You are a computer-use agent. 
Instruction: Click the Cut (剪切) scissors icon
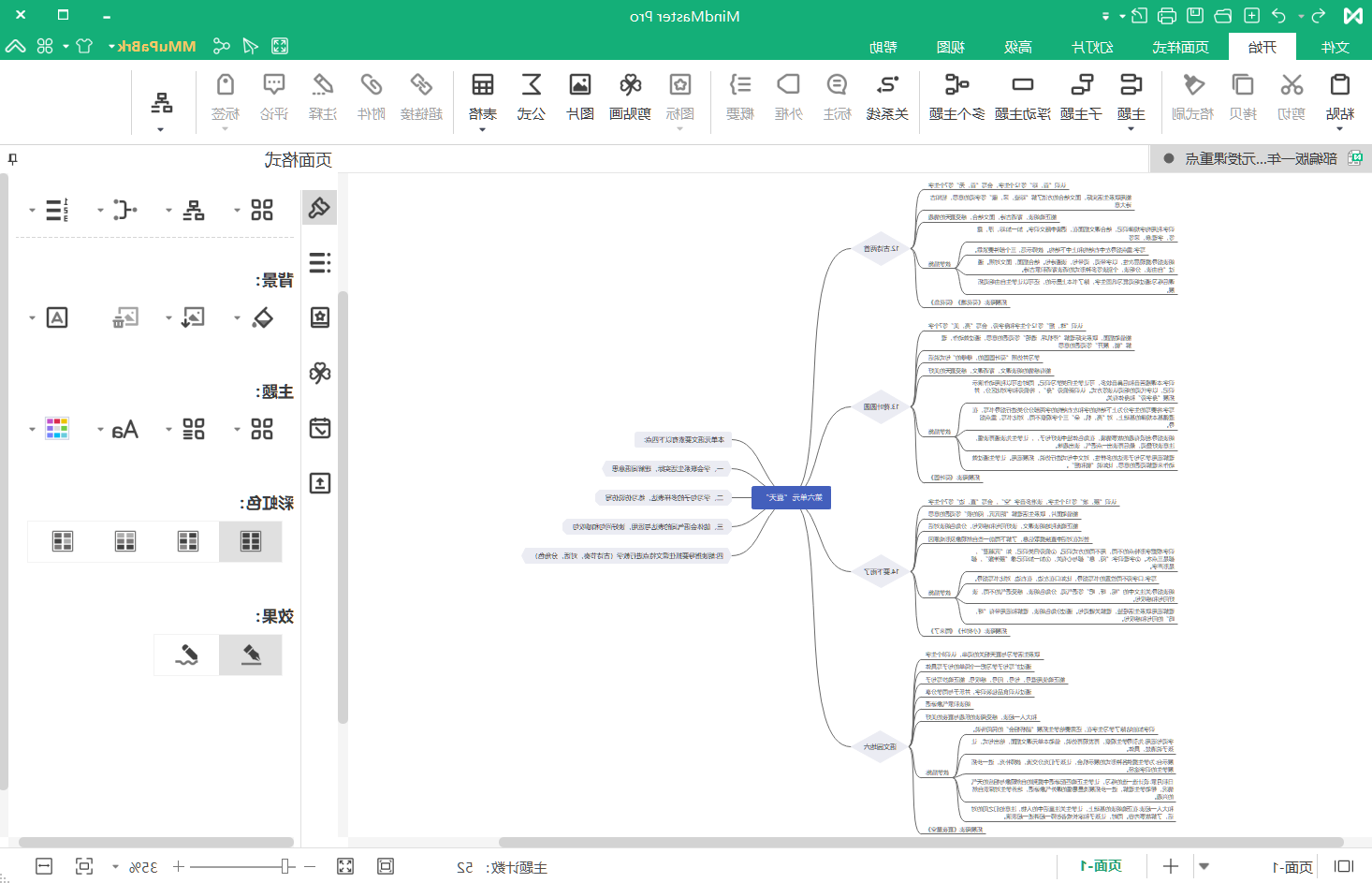(x=1292, y=85)
